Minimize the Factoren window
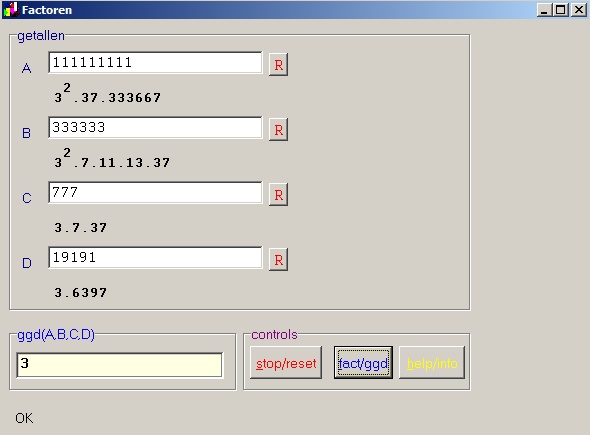This screenshot has width=590, height=435. (544, 10)
